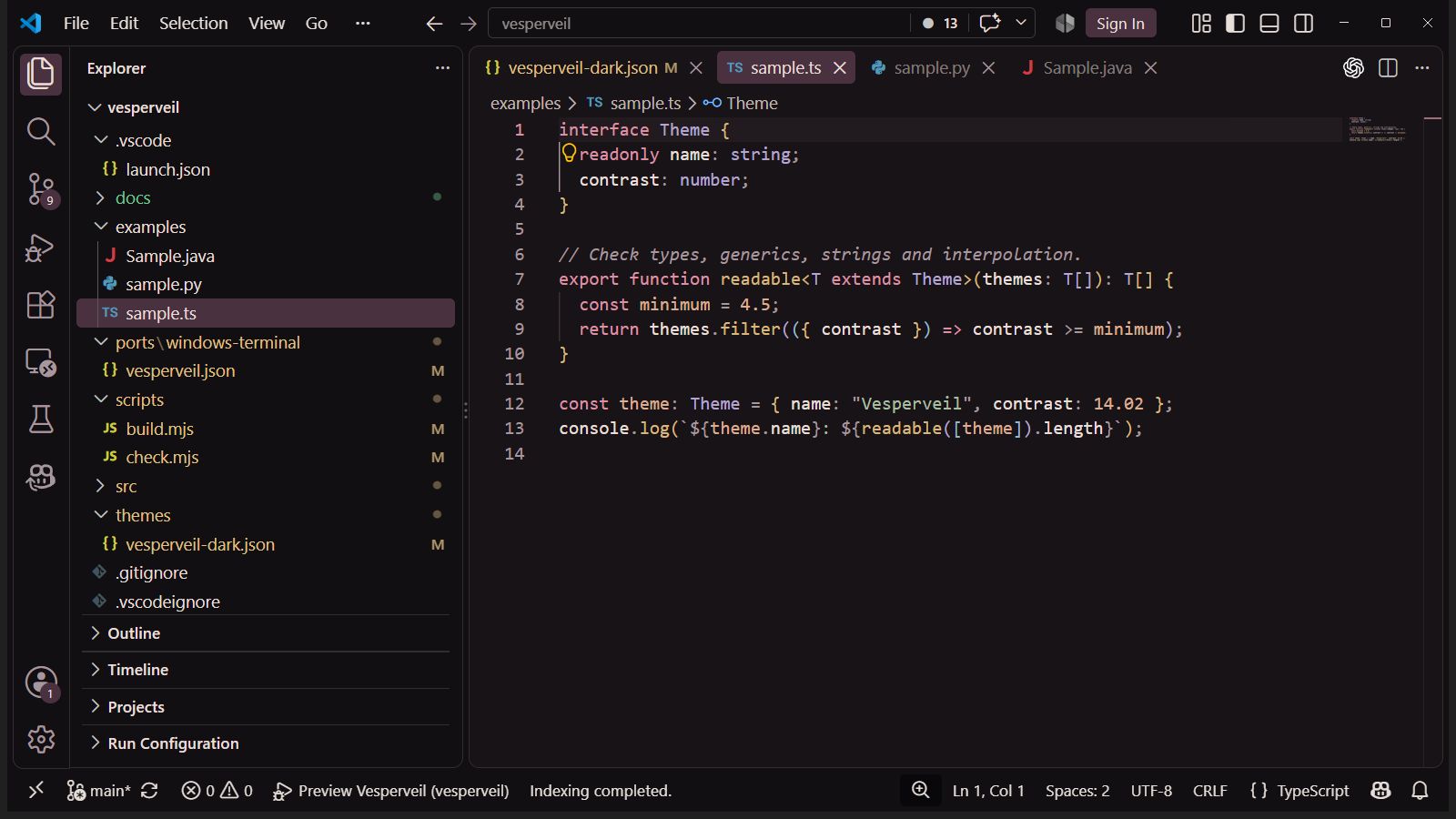This screenshot has height=819, width=1456.
Task: Open the remote window indicator in status bar
Action: (36, 791)
